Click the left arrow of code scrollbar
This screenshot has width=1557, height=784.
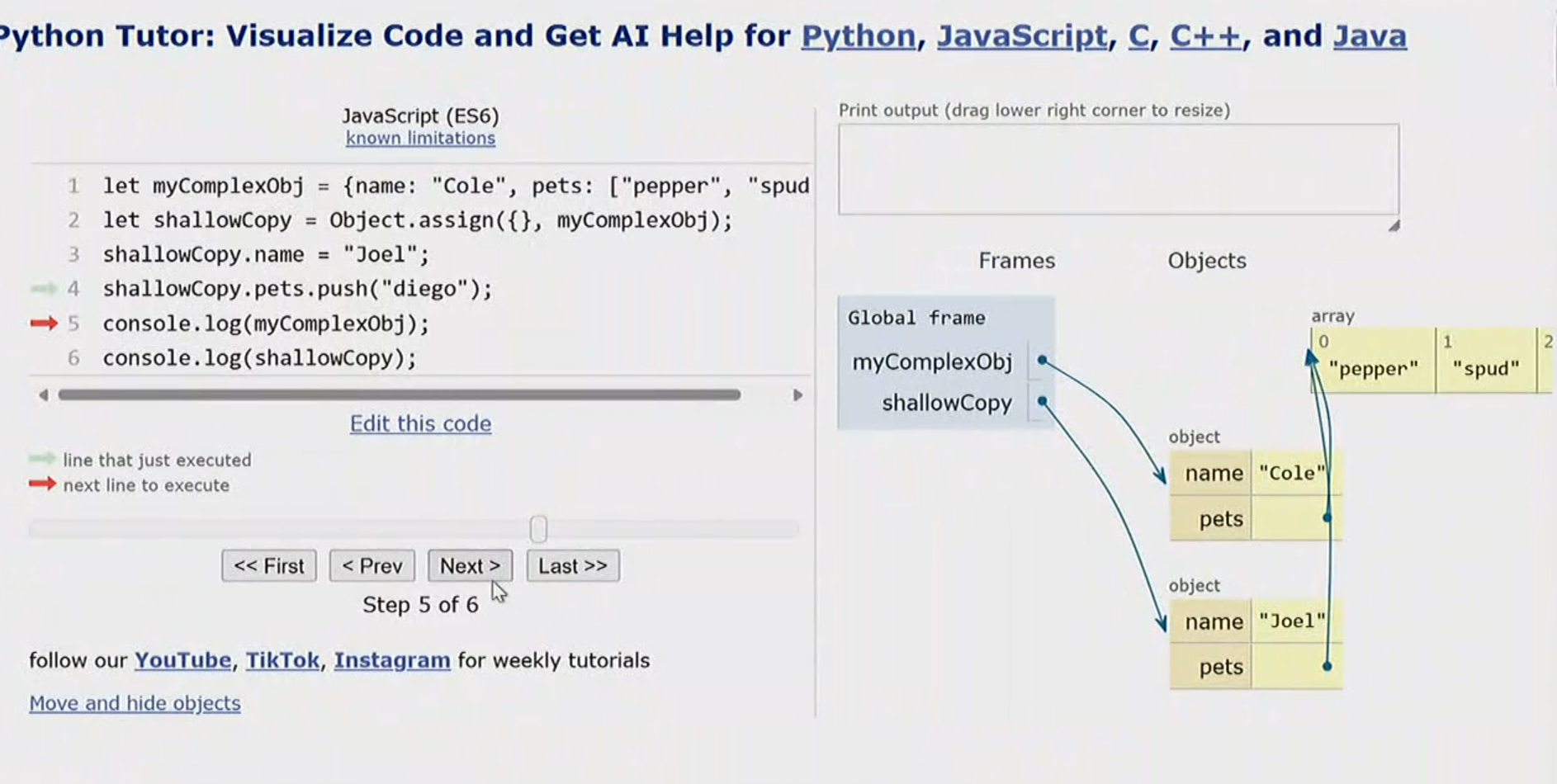click(43, 395)
